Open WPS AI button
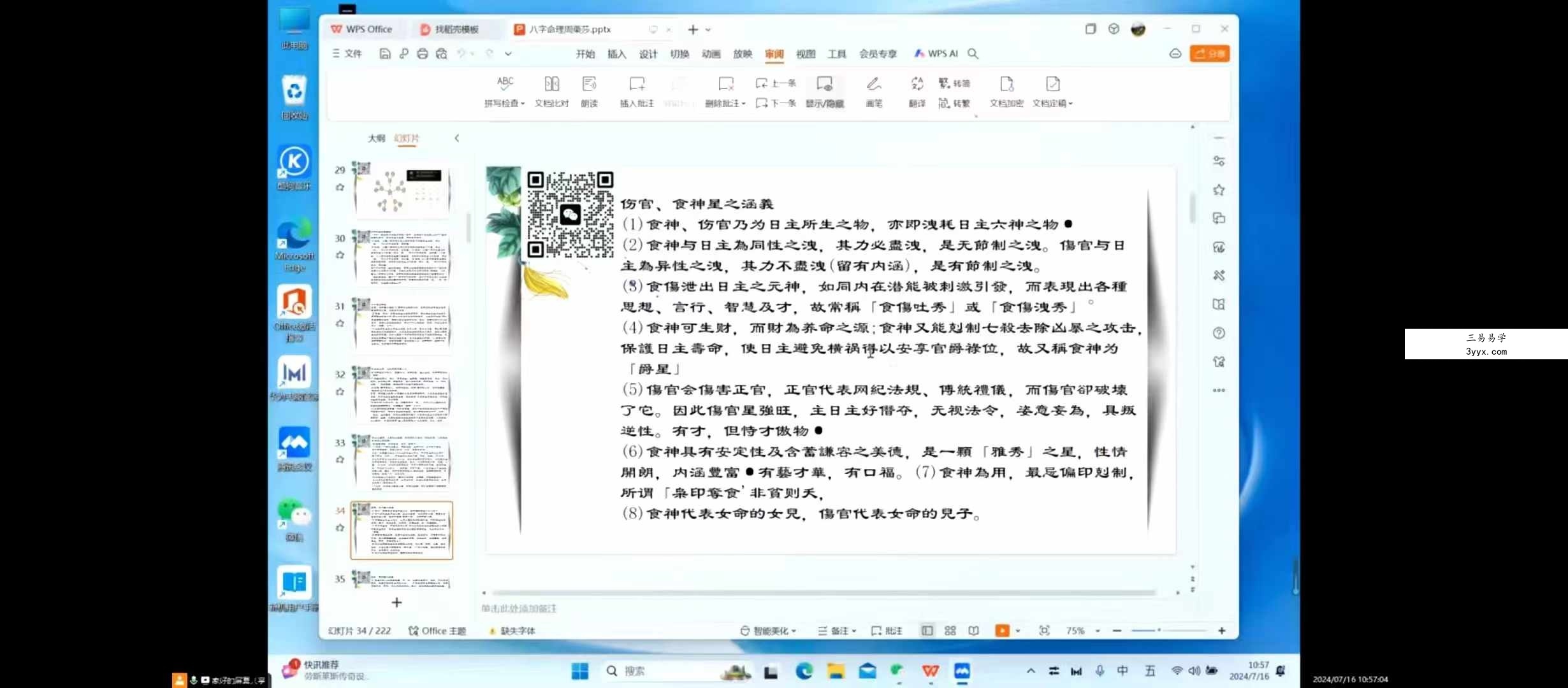Viewport: 1568px width, 688px height. pos(936,54)
